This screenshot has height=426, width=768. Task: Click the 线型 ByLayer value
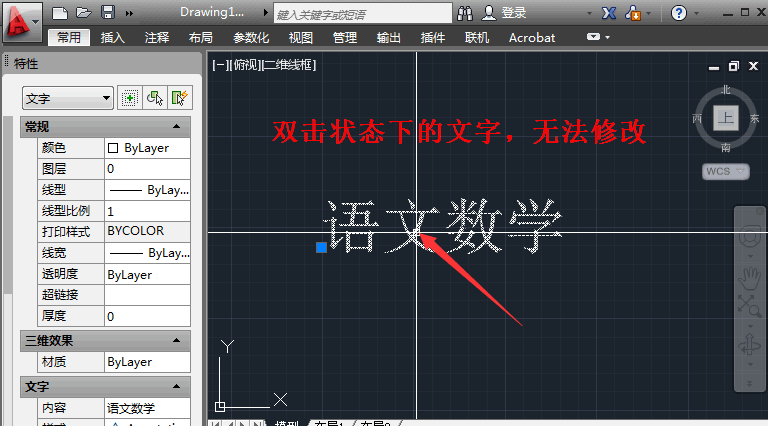(x=147, y=190)
